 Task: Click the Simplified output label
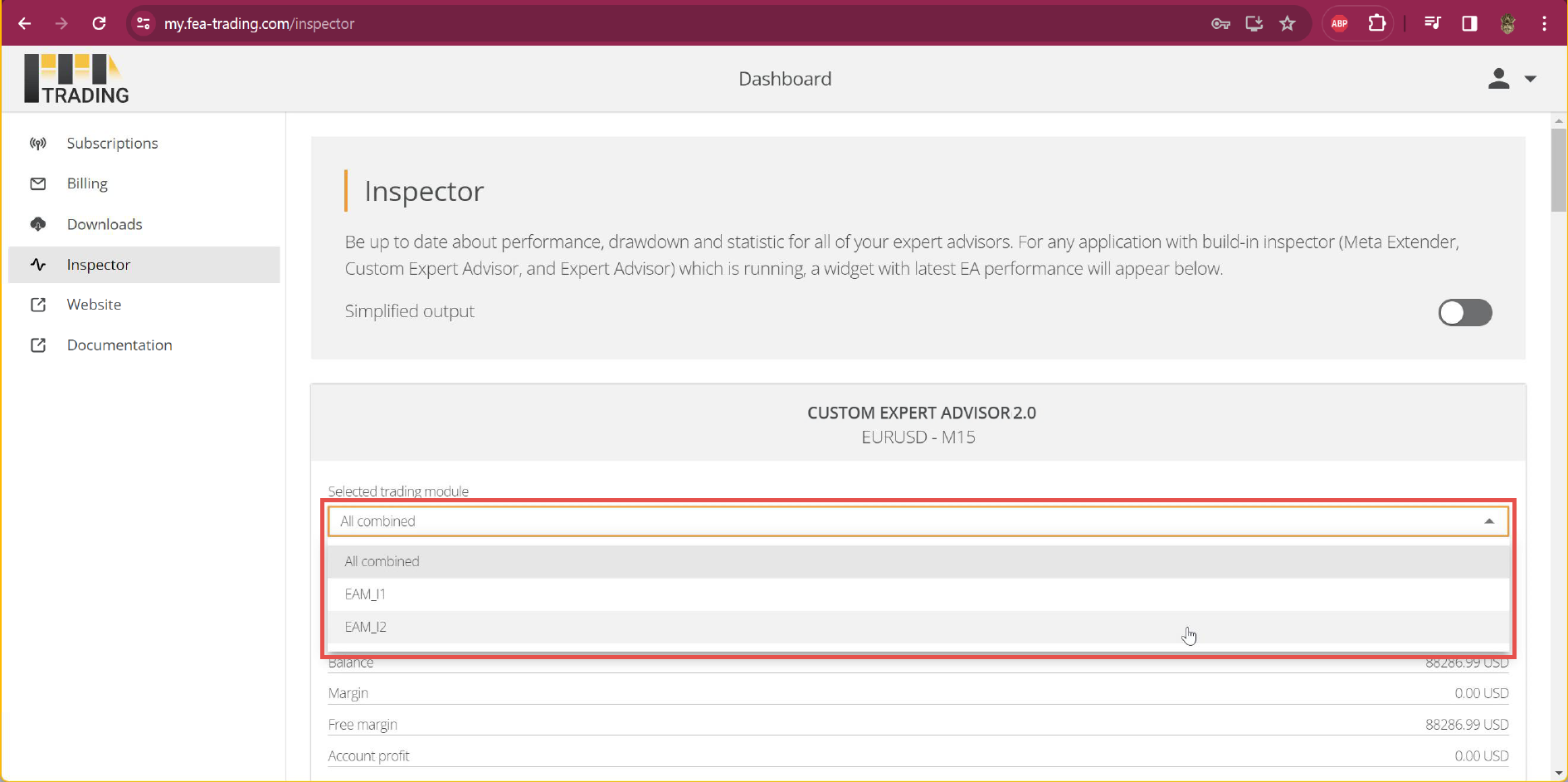pyautogui.click(x=409, y=311)
